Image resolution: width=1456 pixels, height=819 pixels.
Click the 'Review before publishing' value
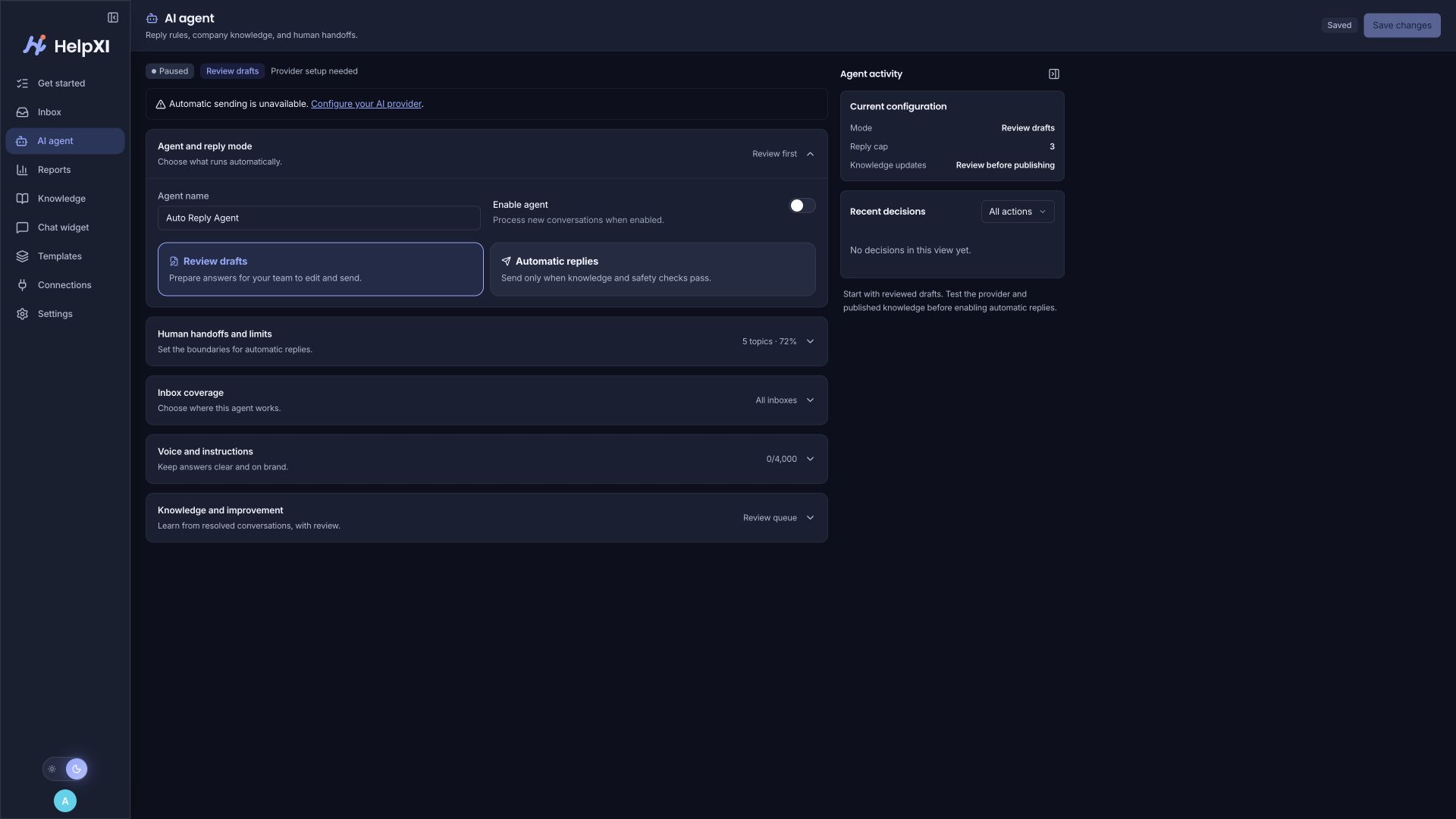pos(1005,165)
